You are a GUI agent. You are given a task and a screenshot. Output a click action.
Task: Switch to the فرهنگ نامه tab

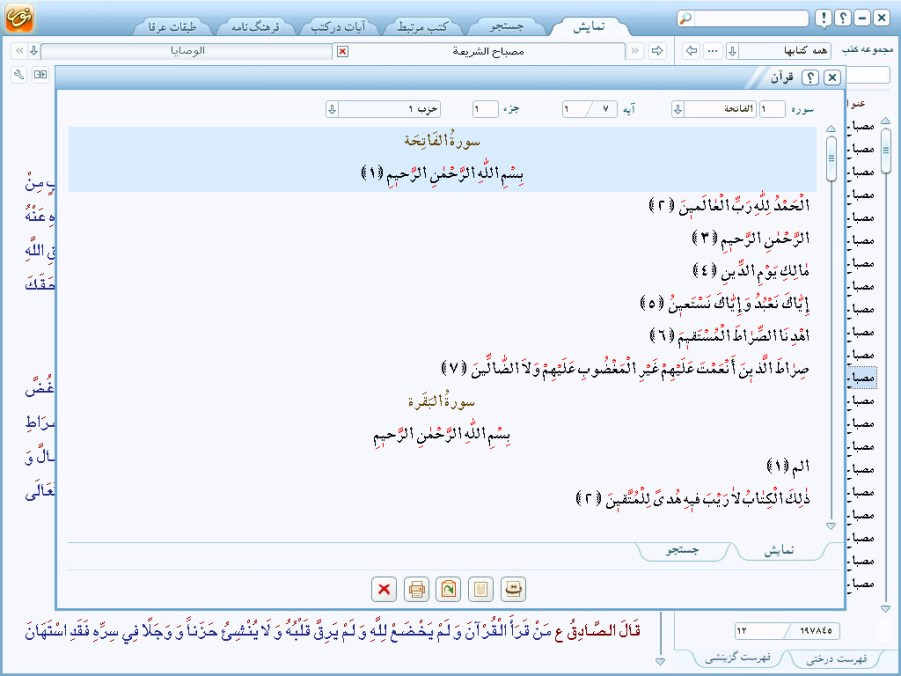[x=255, y=26]
